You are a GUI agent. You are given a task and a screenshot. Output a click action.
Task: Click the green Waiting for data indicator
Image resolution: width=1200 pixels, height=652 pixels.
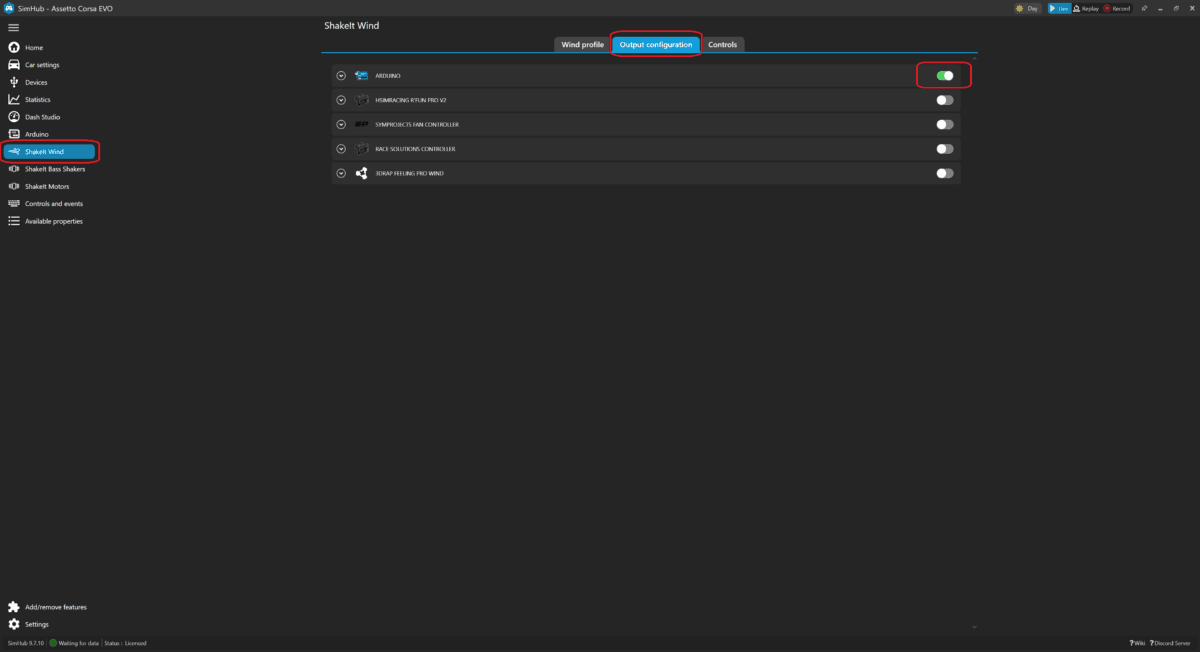(x=53, y=643)
